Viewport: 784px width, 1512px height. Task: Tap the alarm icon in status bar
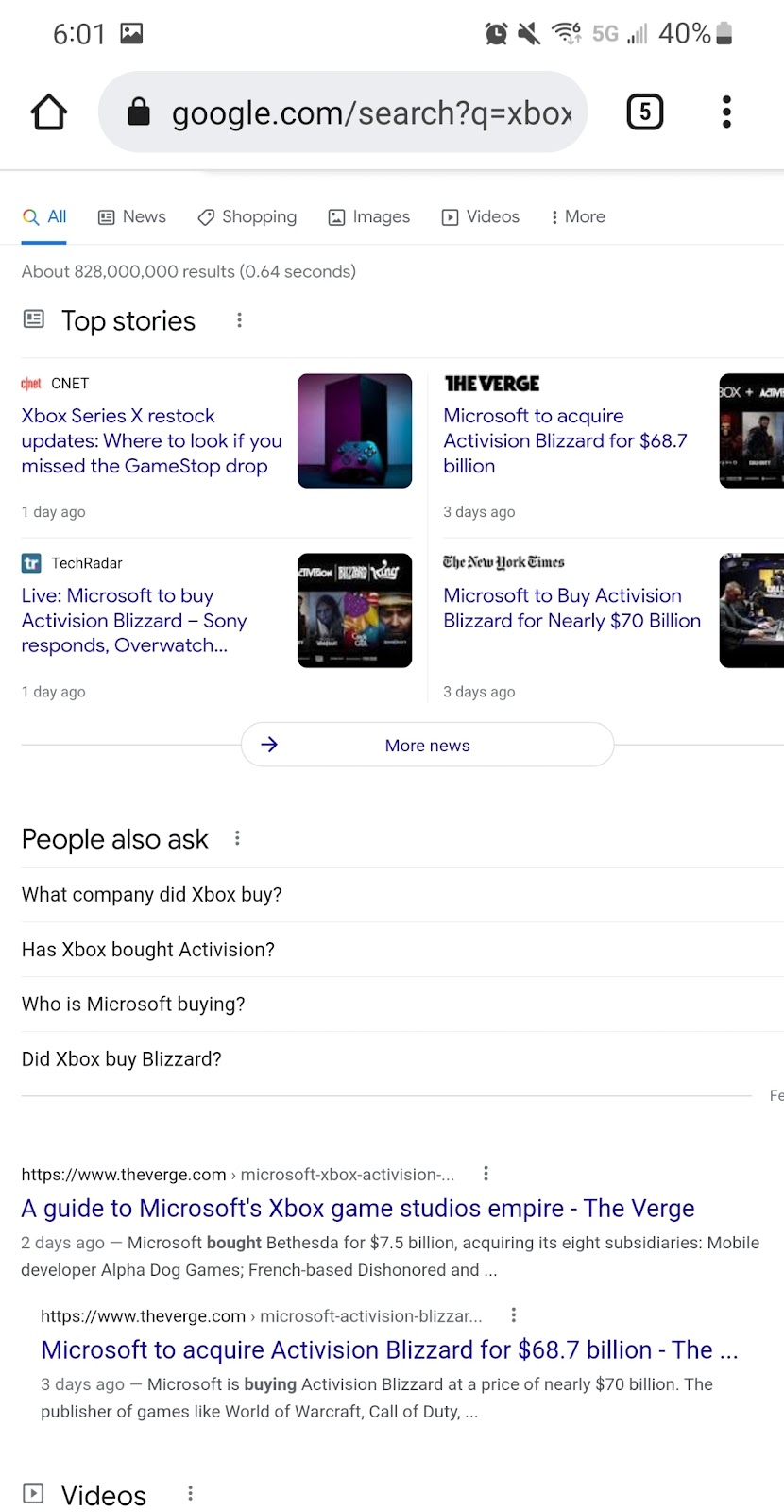coord(496,34)
